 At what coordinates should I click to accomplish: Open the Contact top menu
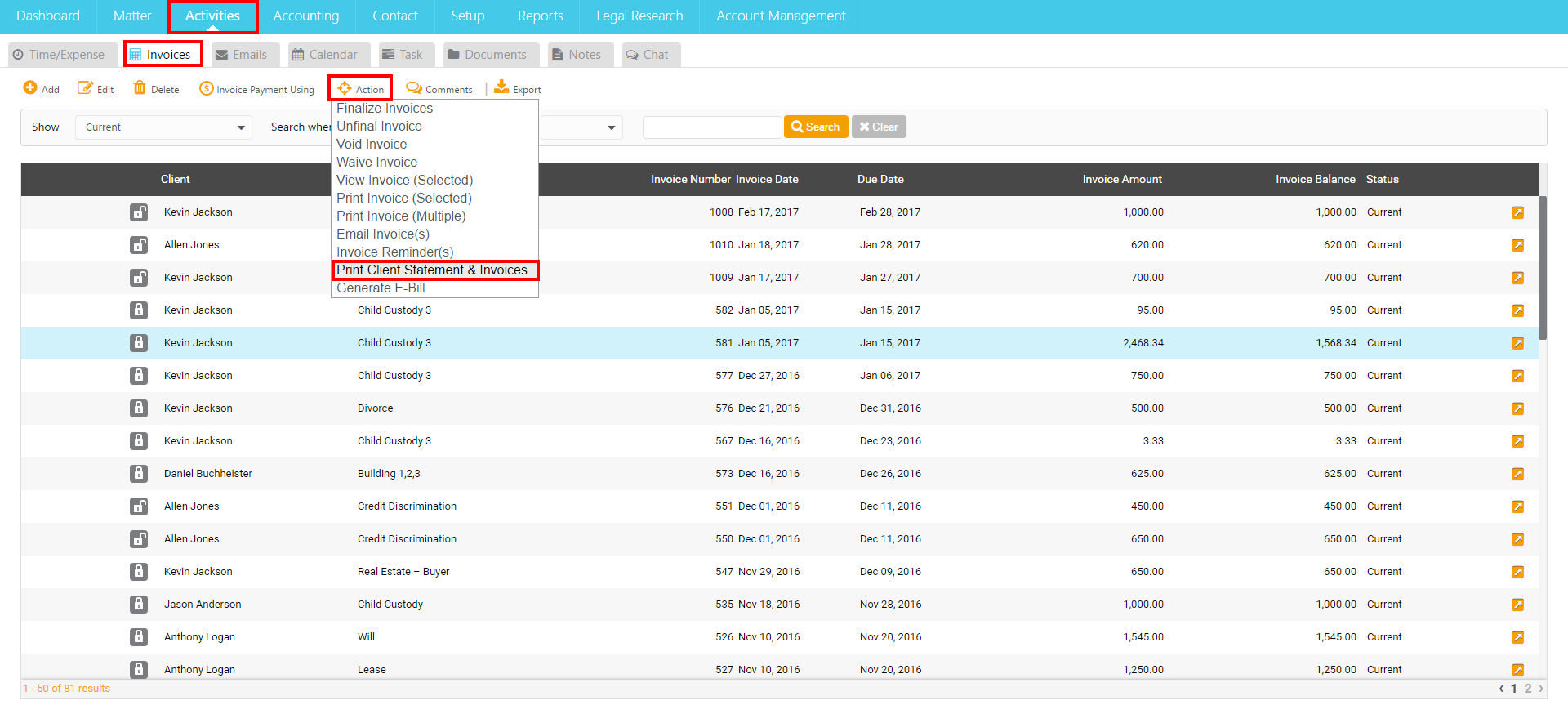pyautogui.click(x=395, y=16)
